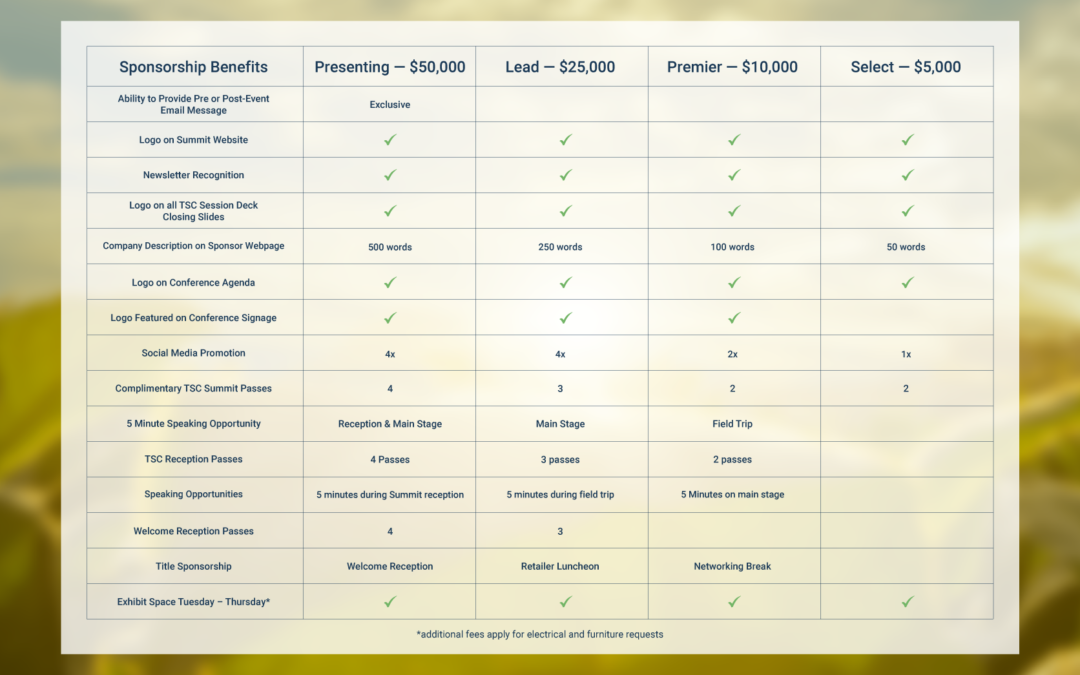Click the 'Logo on Summit Website' row label

pyautogui.click(x=194, y=140)
